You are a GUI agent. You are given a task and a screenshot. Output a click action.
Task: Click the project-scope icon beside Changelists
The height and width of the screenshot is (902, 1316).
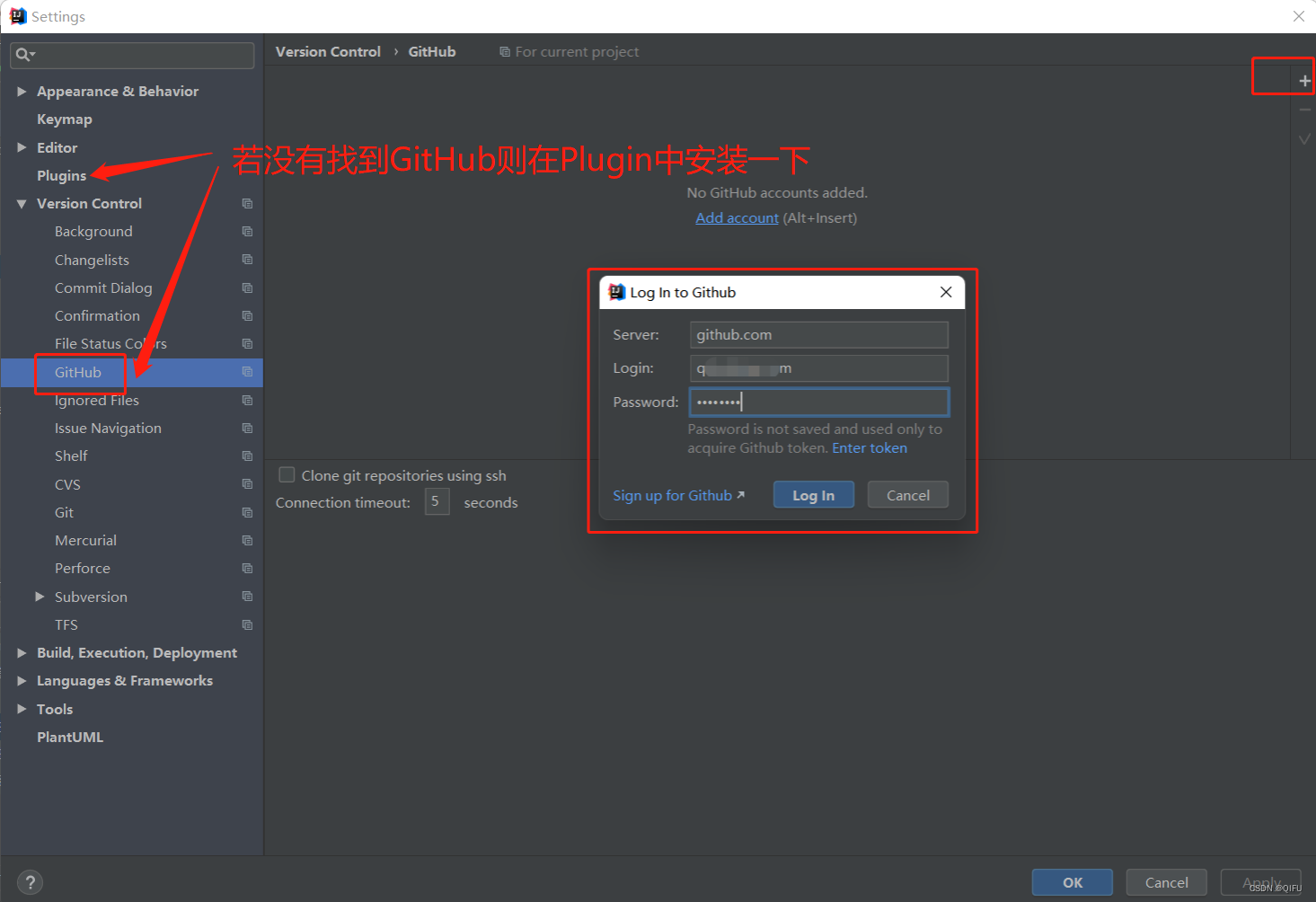pos(247,260)
